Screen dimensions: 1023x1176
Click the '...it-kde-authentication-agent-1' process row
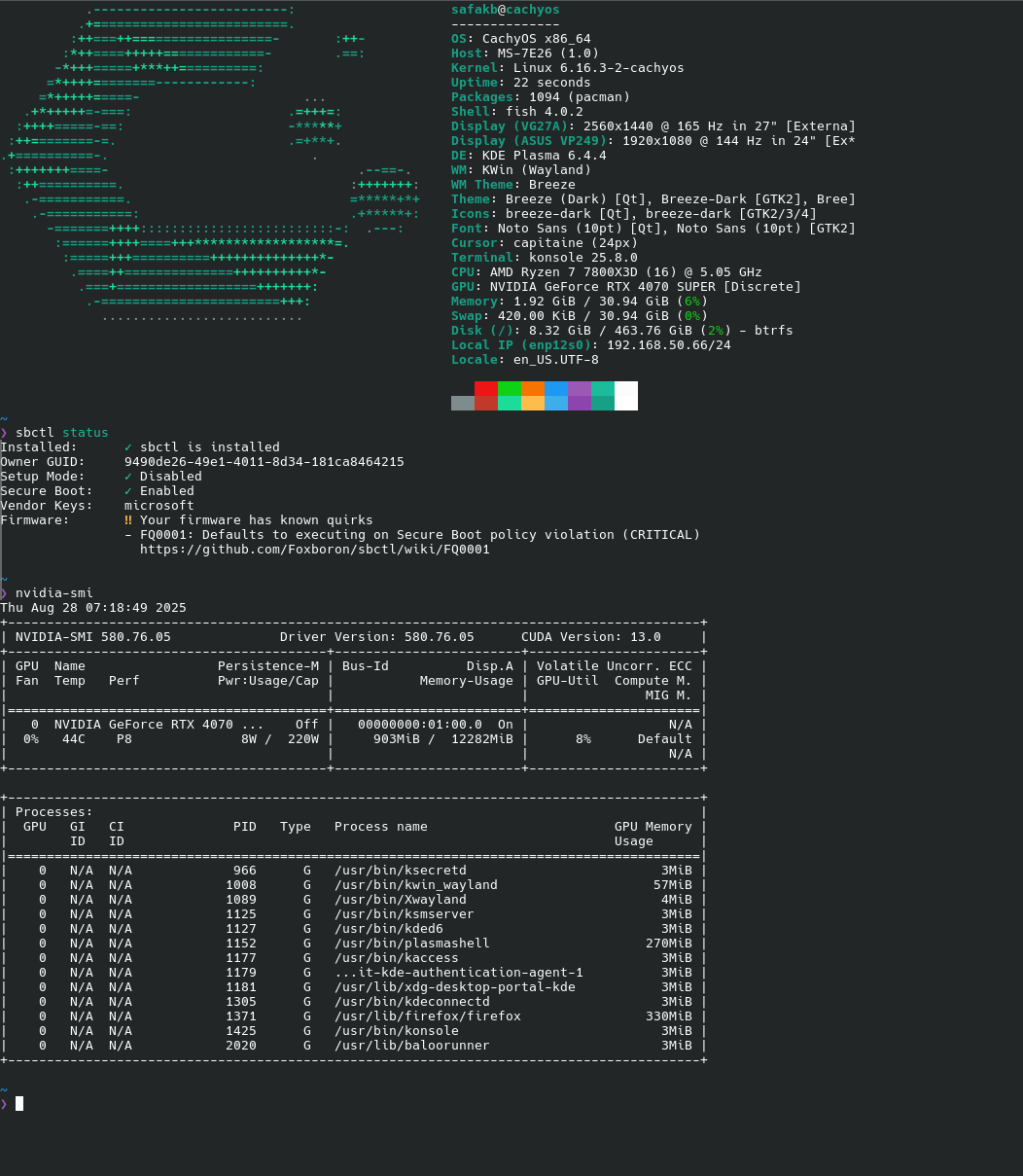pos(354,973)
